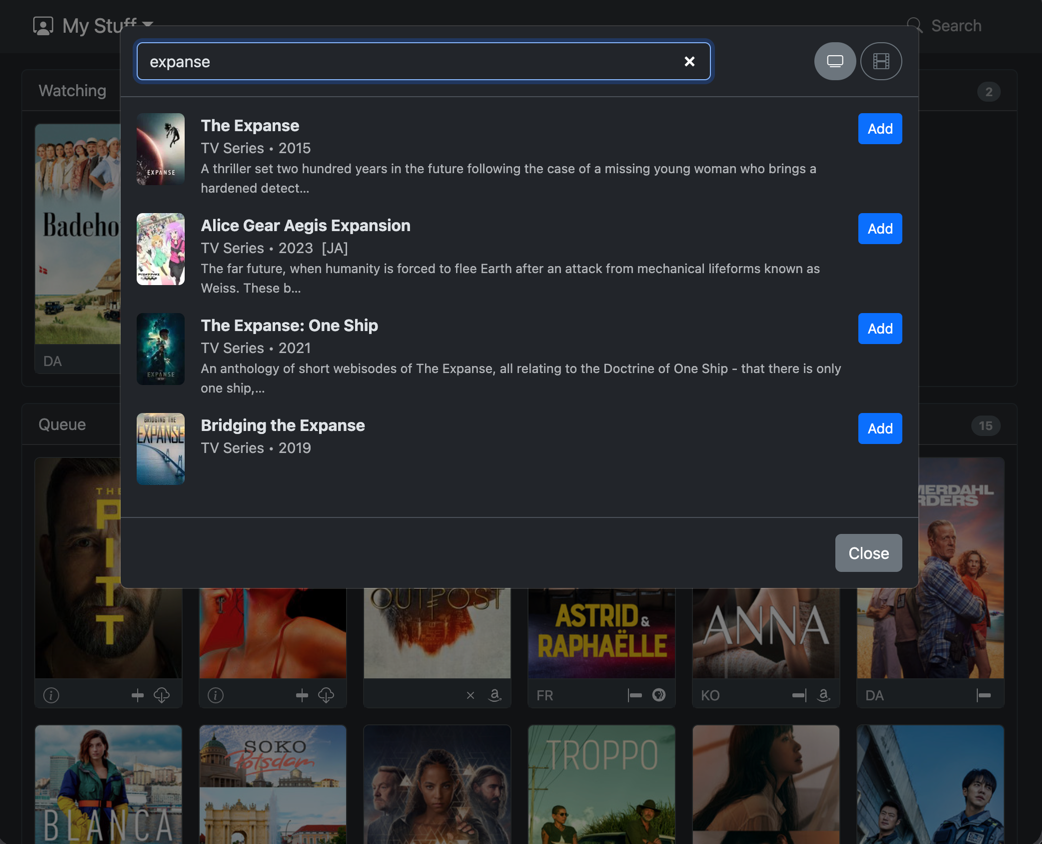This screenshot has height=844, width=1042.
Task: Open The Expanse poster thumbnail
Action: pyautogui.click(x=161, y=149)
